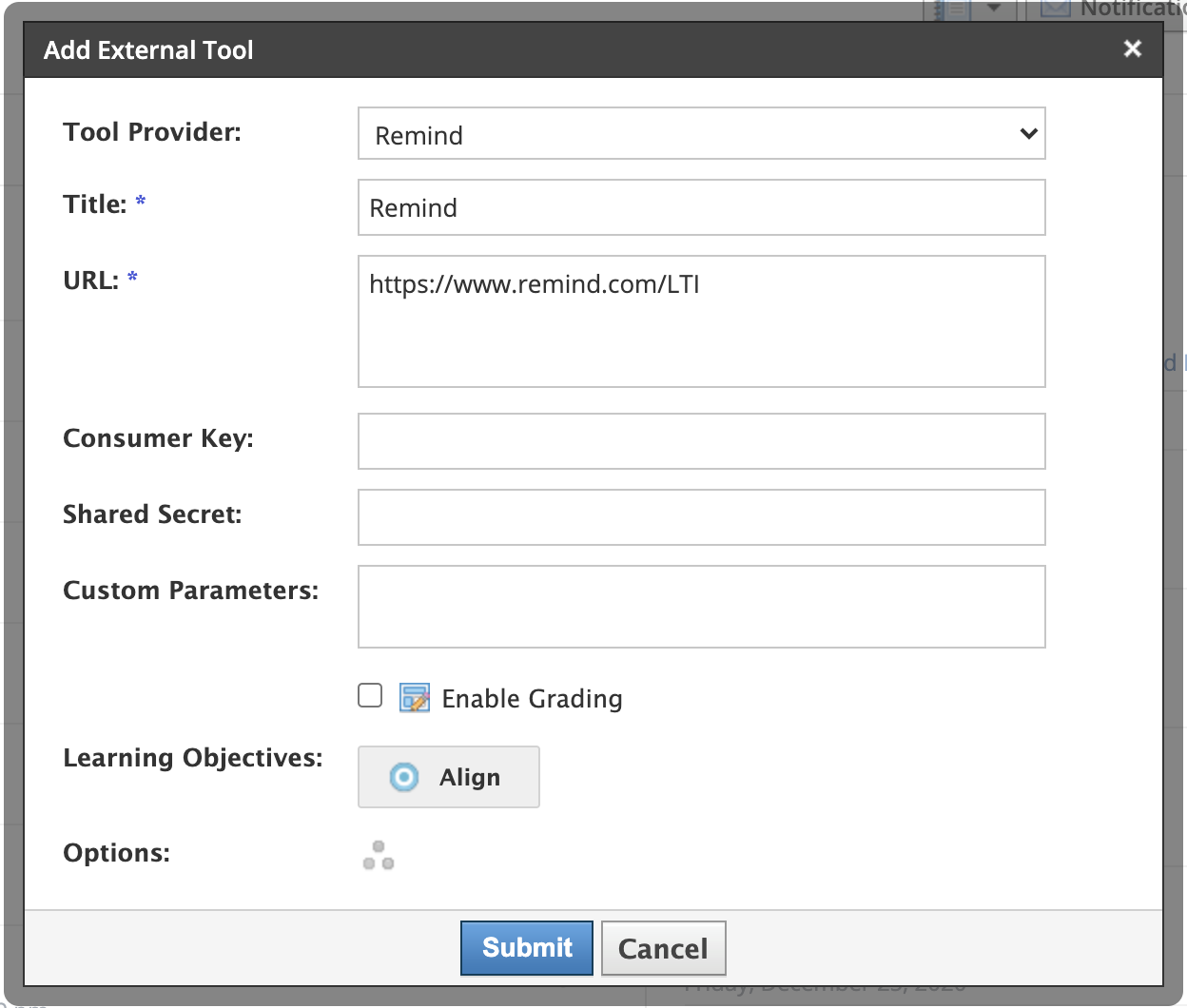Click the empty Consumer Key field
Screen dimensions: 1187x1008
click(x=701, y=441)
